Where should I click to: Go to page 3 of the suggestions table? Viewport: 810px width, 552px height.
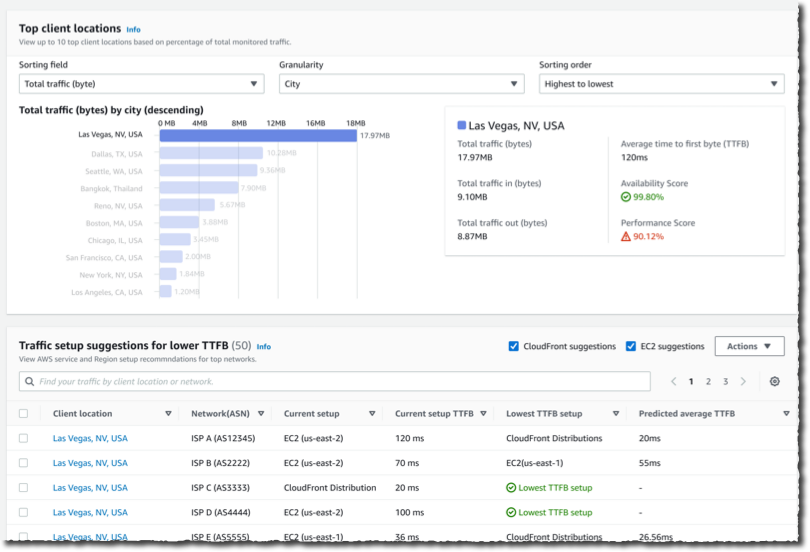[725, 382]
